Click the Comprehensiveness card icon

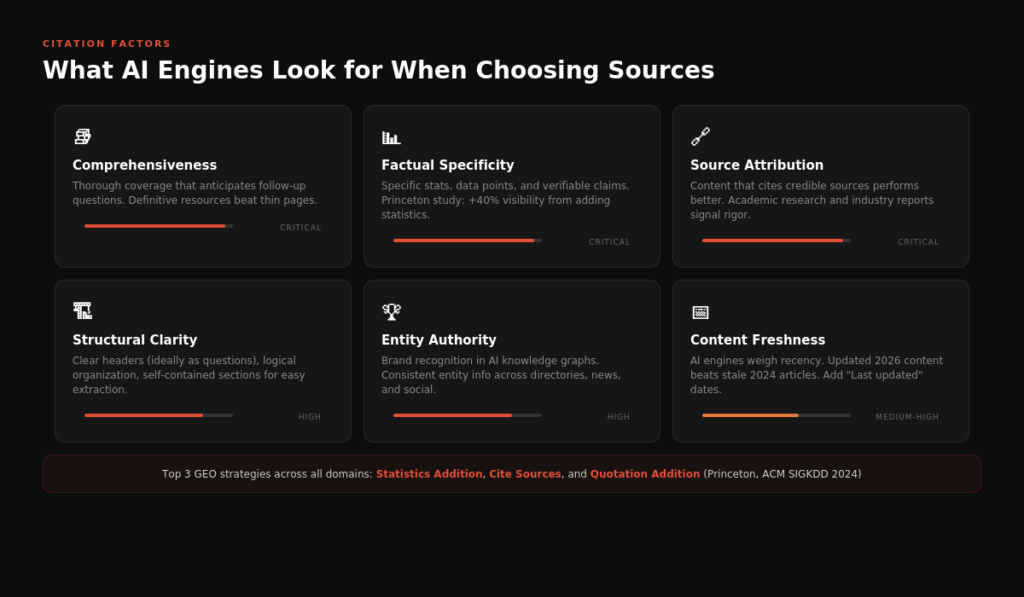(x=82, y=136)
